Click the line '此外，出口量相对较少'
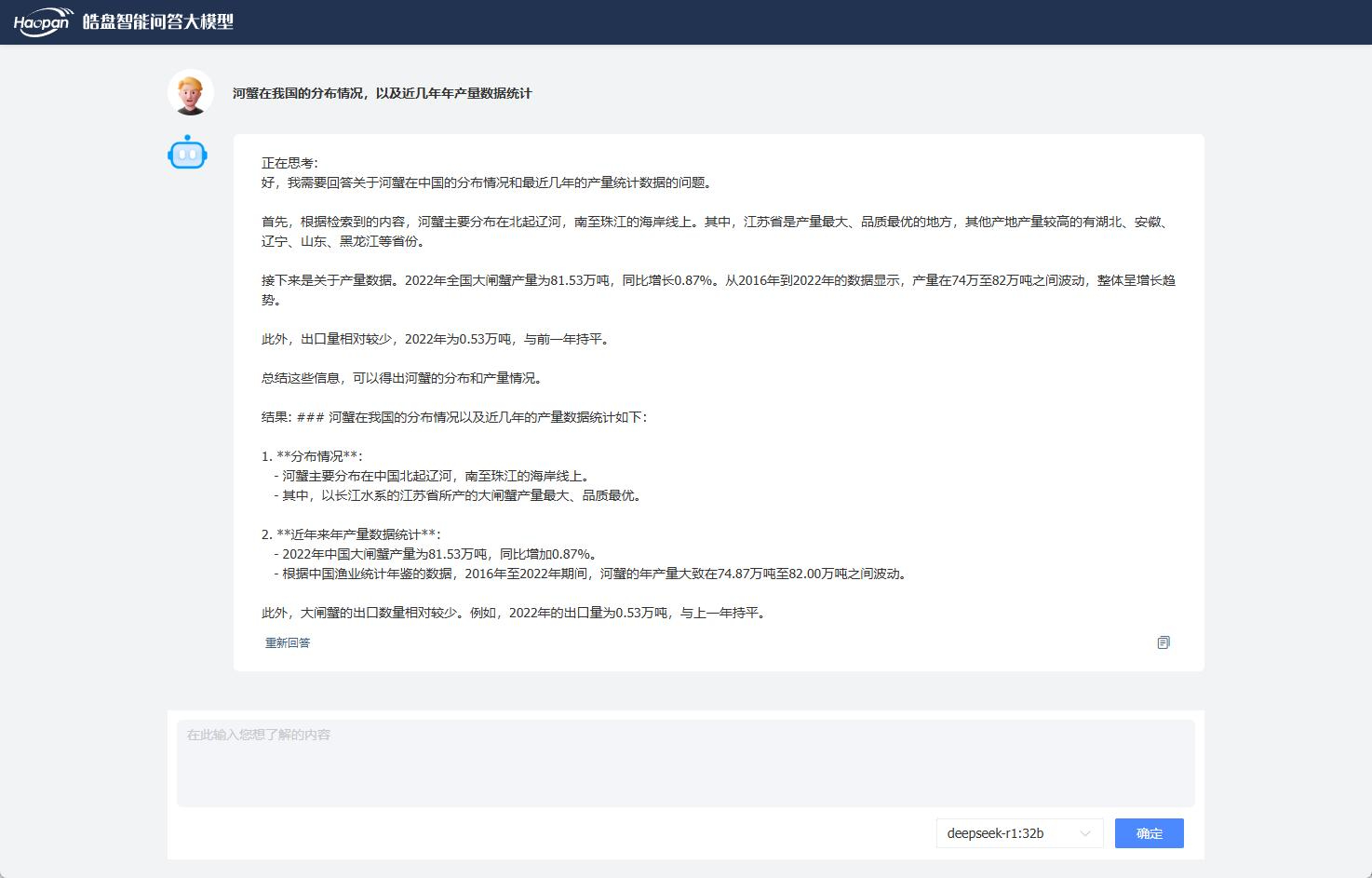 tap(438, 339)
